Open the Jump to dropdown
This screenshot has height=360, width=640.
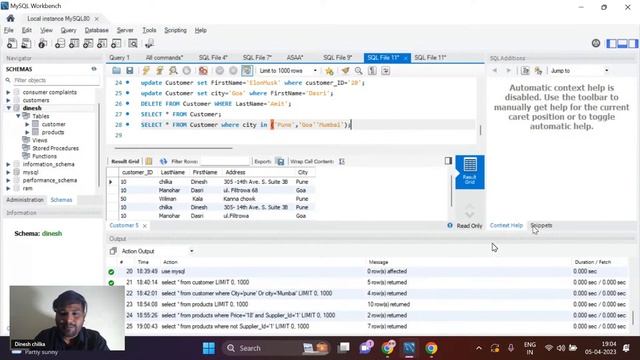[579, 71]
